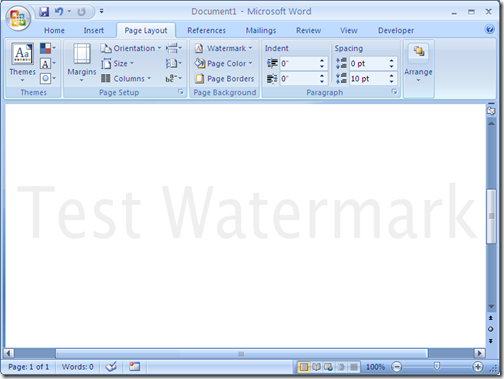Switch to Full Screen Reading view

pos(316,367)
